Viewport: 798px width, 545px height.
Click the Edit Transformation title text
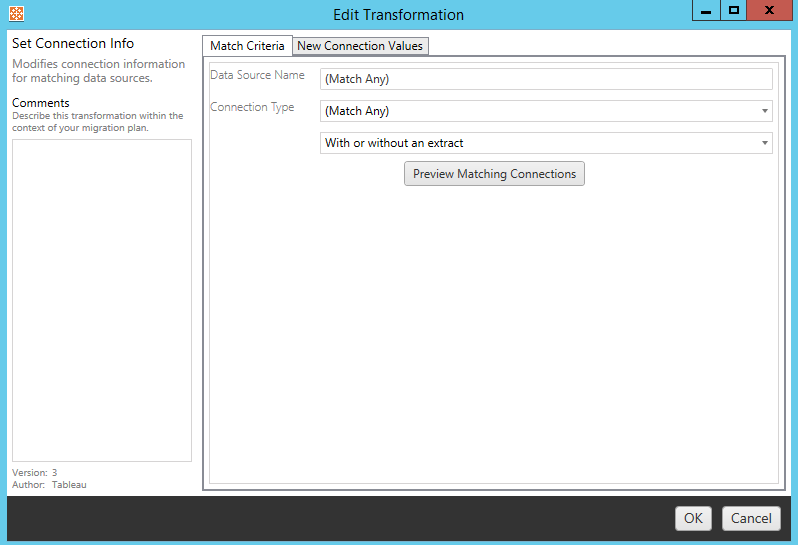click(x=399, y=15)
